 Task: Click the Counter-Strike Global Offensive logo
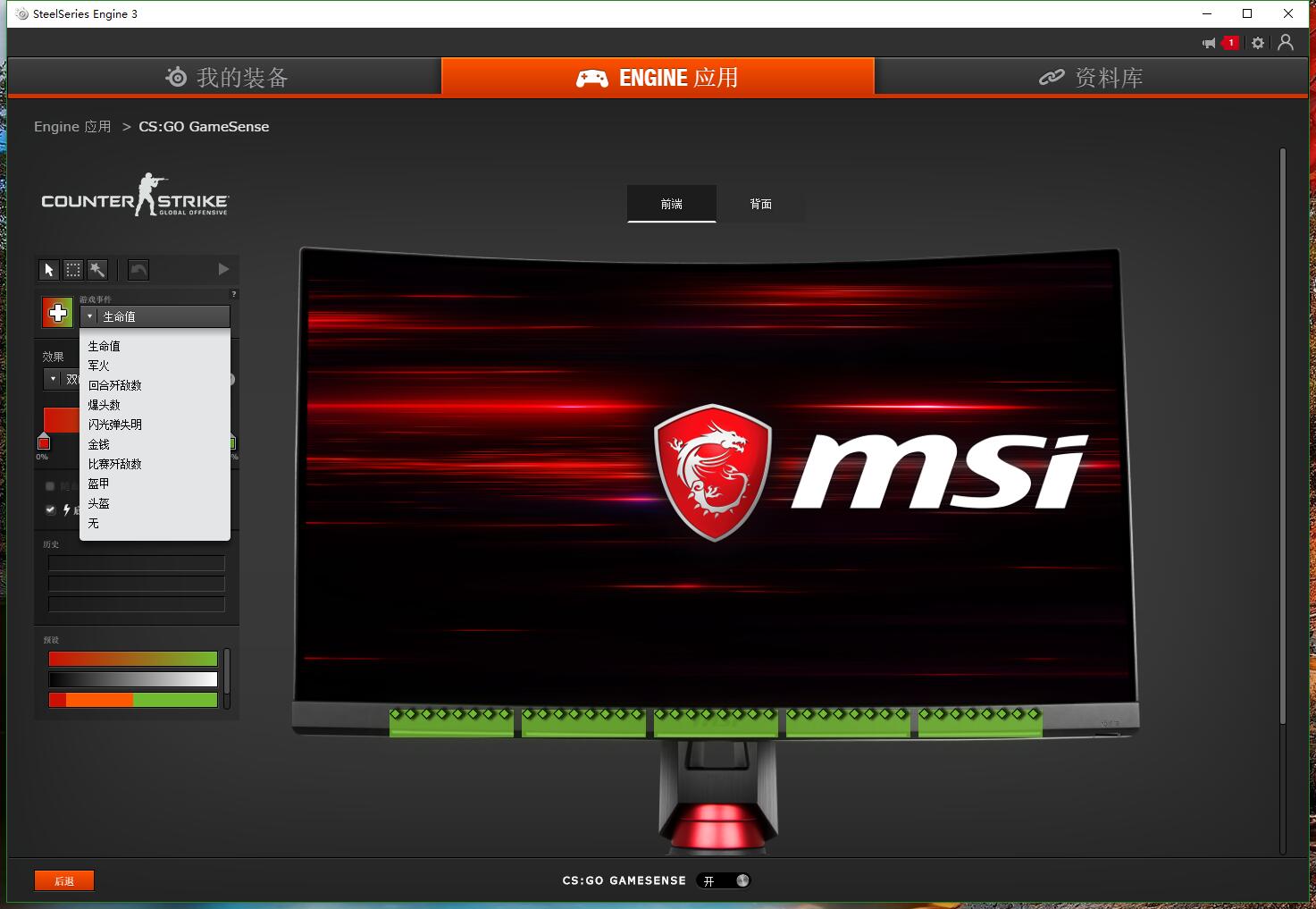(135, 195)
